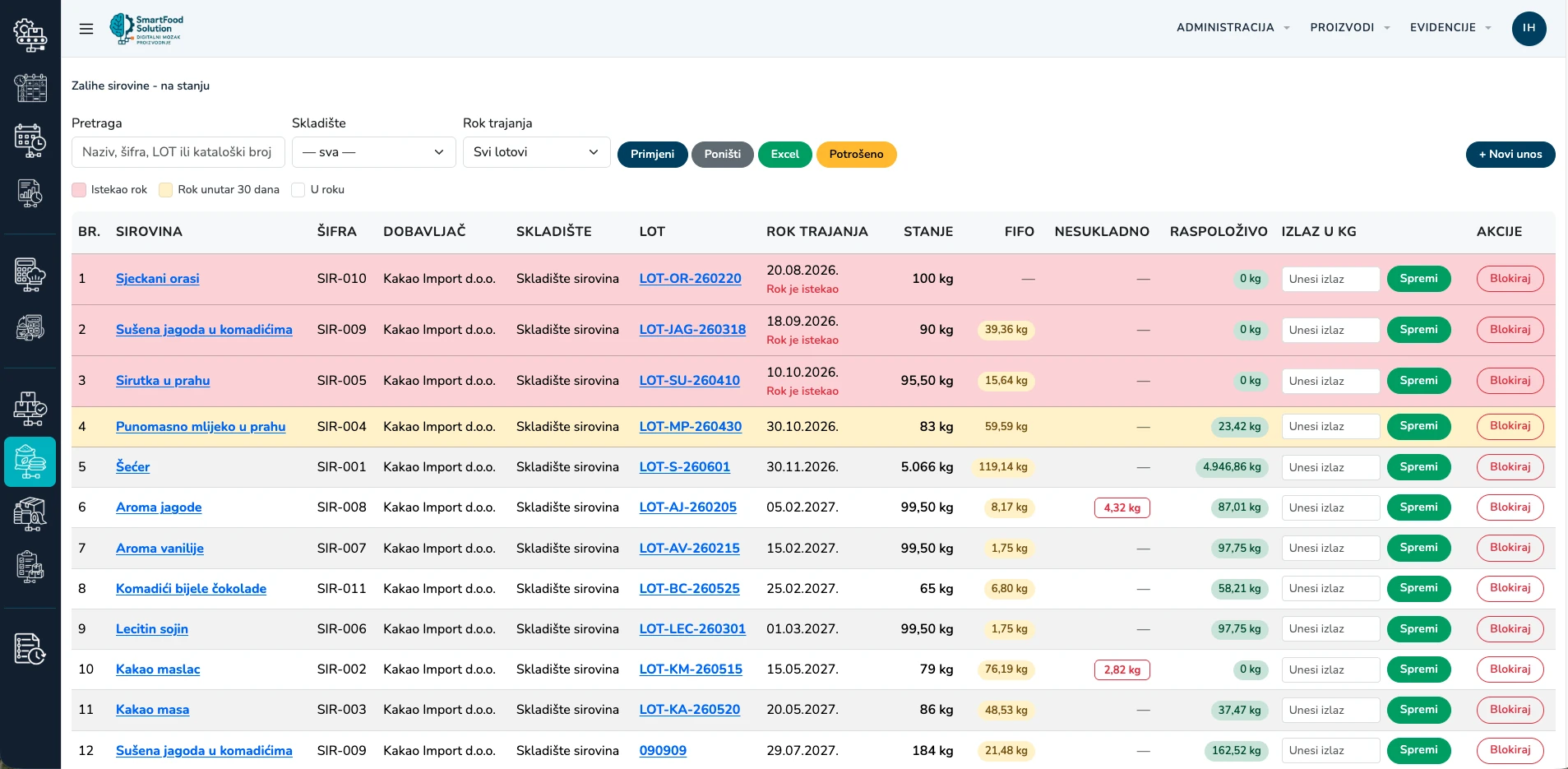This screenshot has width=1568, height=769.
Task: Open the boxes with checkmark sidebar icon
Action: tap(30, 409)
